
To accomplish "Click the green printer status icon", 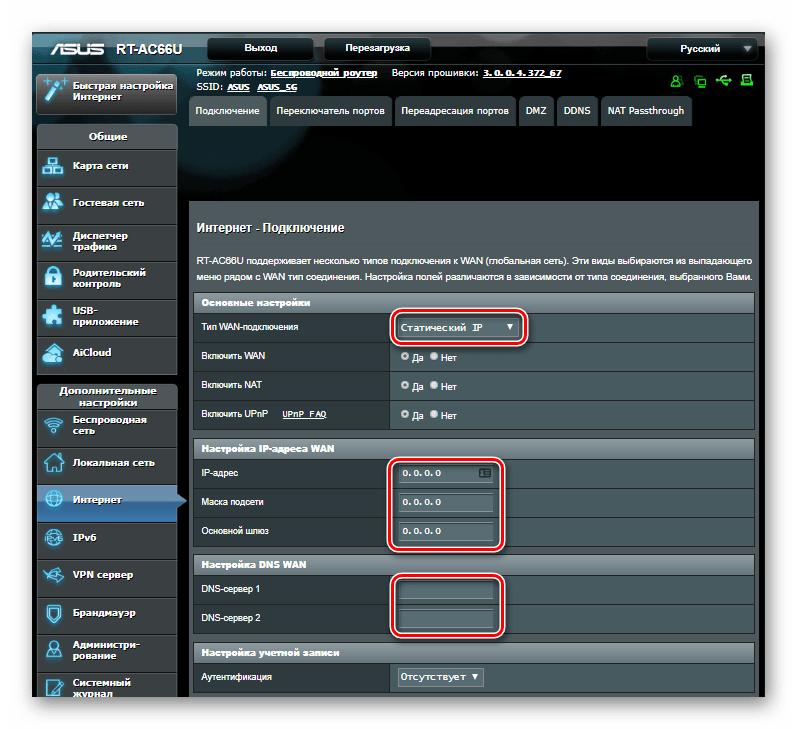I will point(747,80).
